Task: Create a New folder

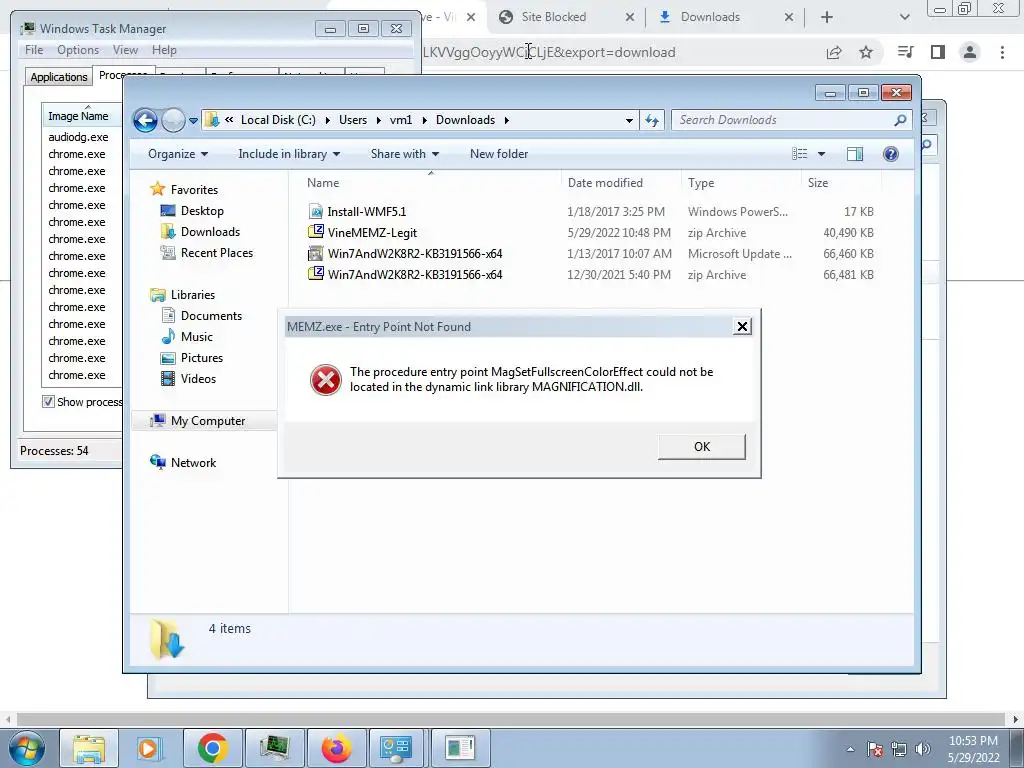Action: click(499, 154)
